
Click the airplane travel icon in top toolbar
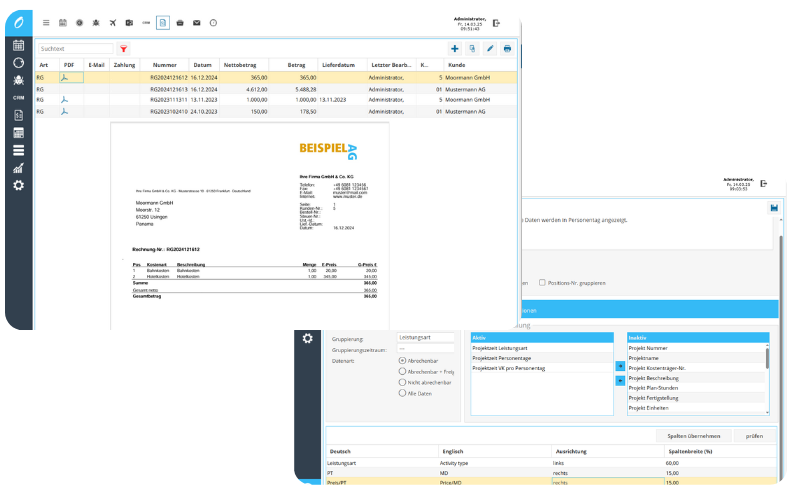pyautogui.click(x=112, y=22)
